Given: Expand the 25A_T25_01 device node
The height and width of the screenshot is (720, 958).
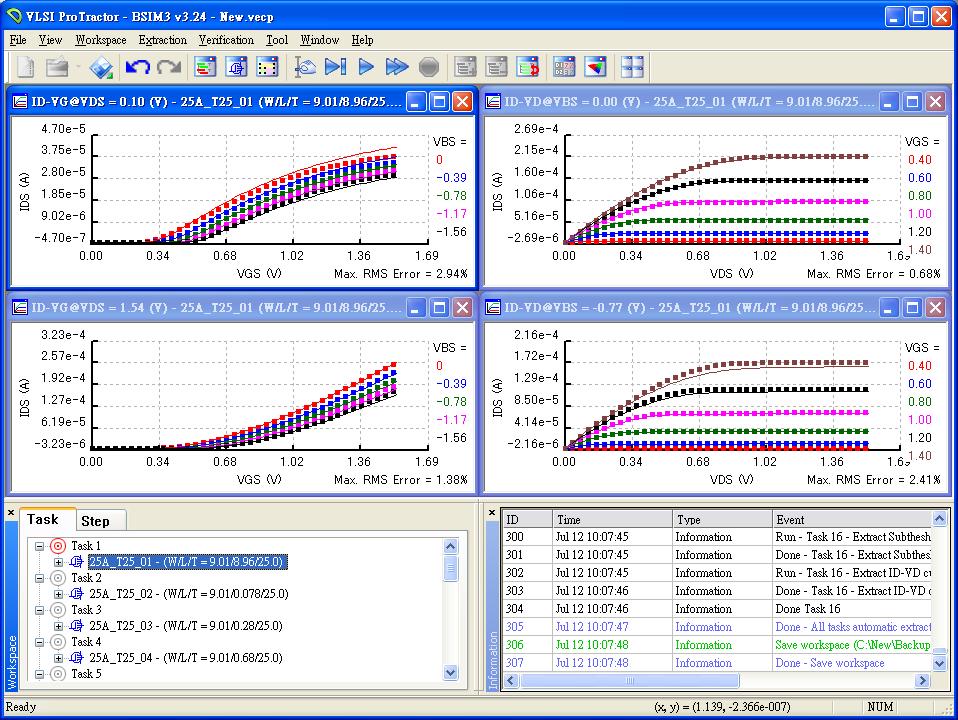Looking at the screenshot, I should pyautogui.click(x=58, y=562).
